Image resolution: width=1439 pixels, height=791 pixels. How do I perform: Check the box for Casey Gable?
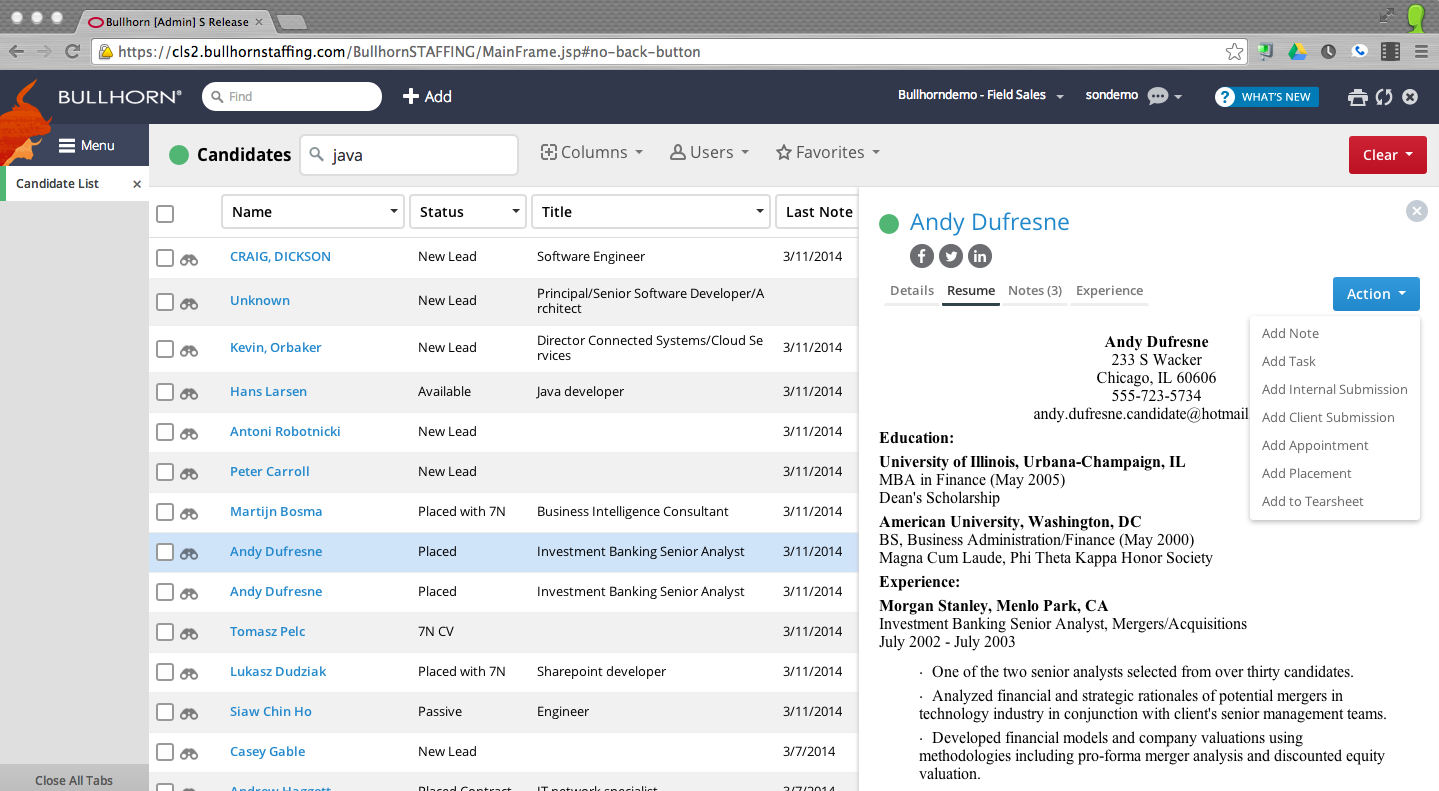[165, 753]
